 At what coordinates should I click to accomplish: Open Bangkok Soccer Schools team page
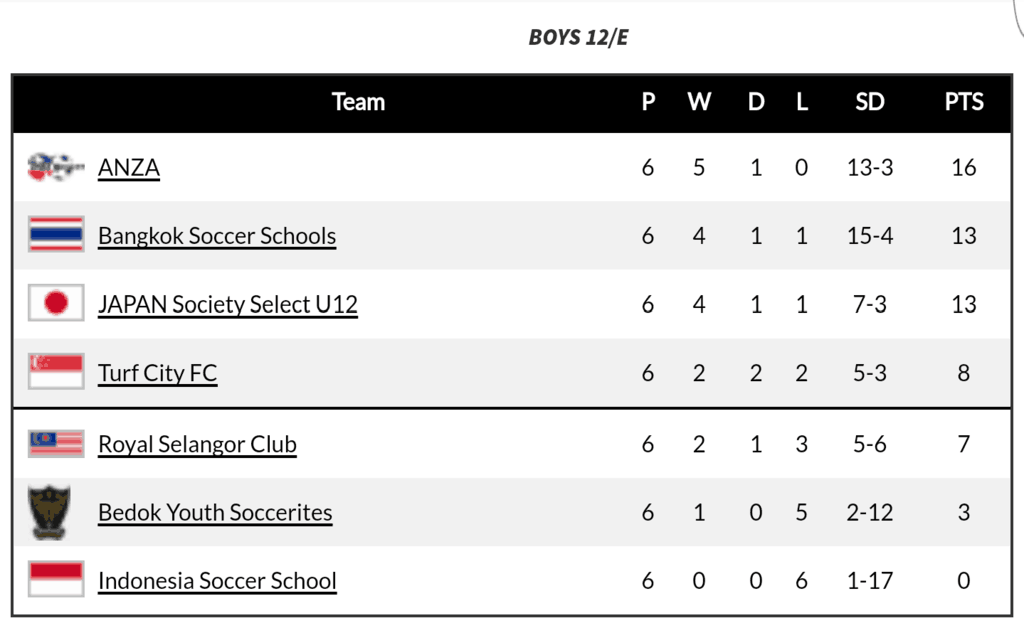click(217, 236)
